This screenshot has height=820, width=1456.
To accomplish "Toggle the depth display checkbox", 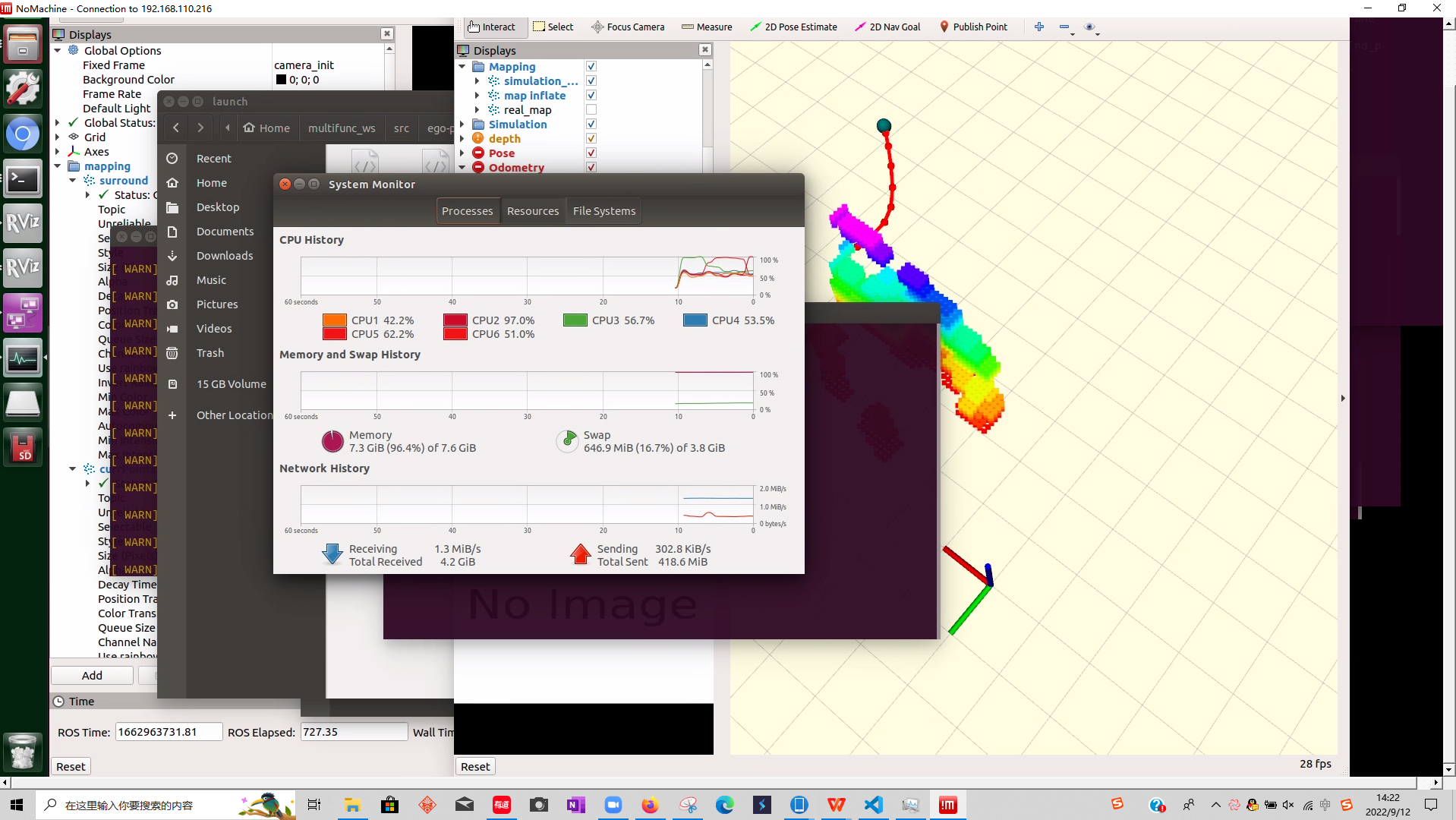I will click(x=591, y=138).
